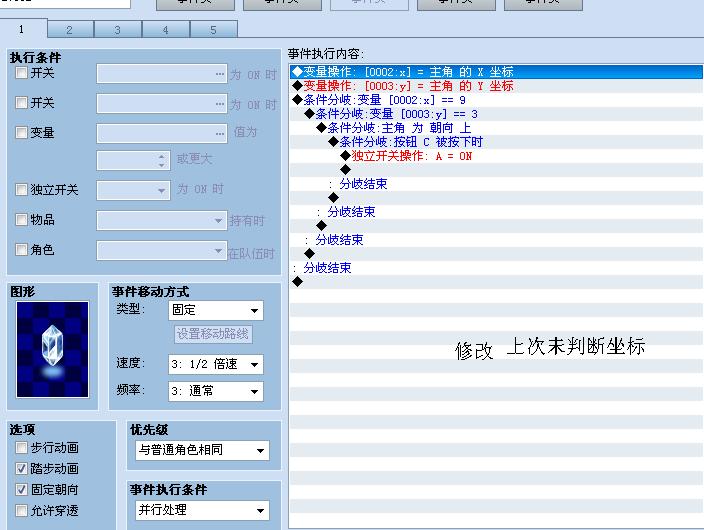Click the crystal event graphic thumbnail

(x=53, y=349)
